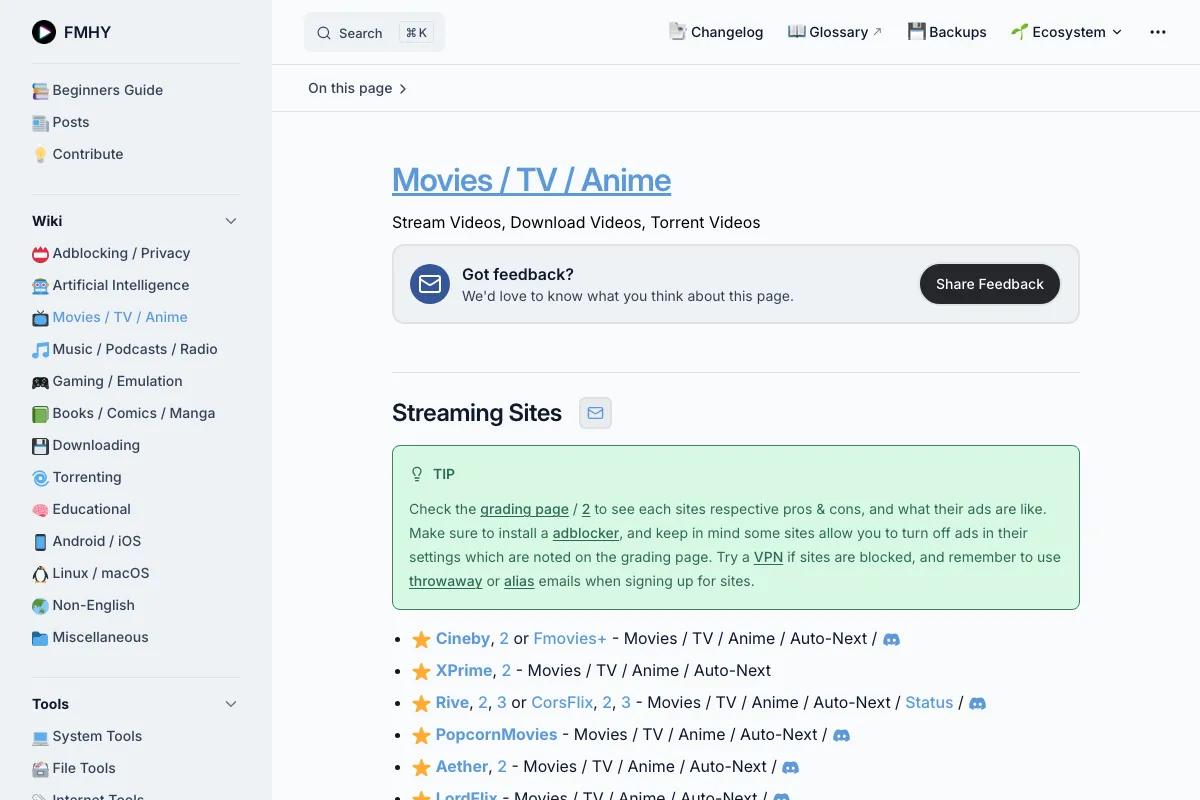Click the more options three-dot icon
The width and height of the screenshot is (1200, 800).
pos(1158,32)
